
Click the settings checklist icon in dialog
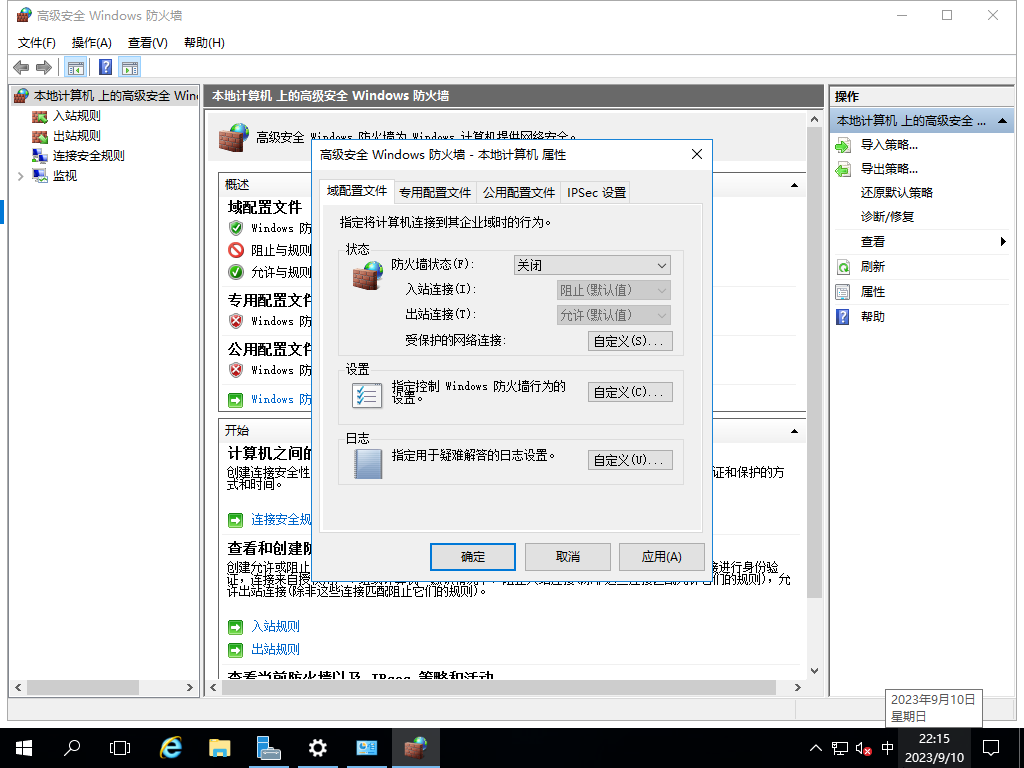366,394
